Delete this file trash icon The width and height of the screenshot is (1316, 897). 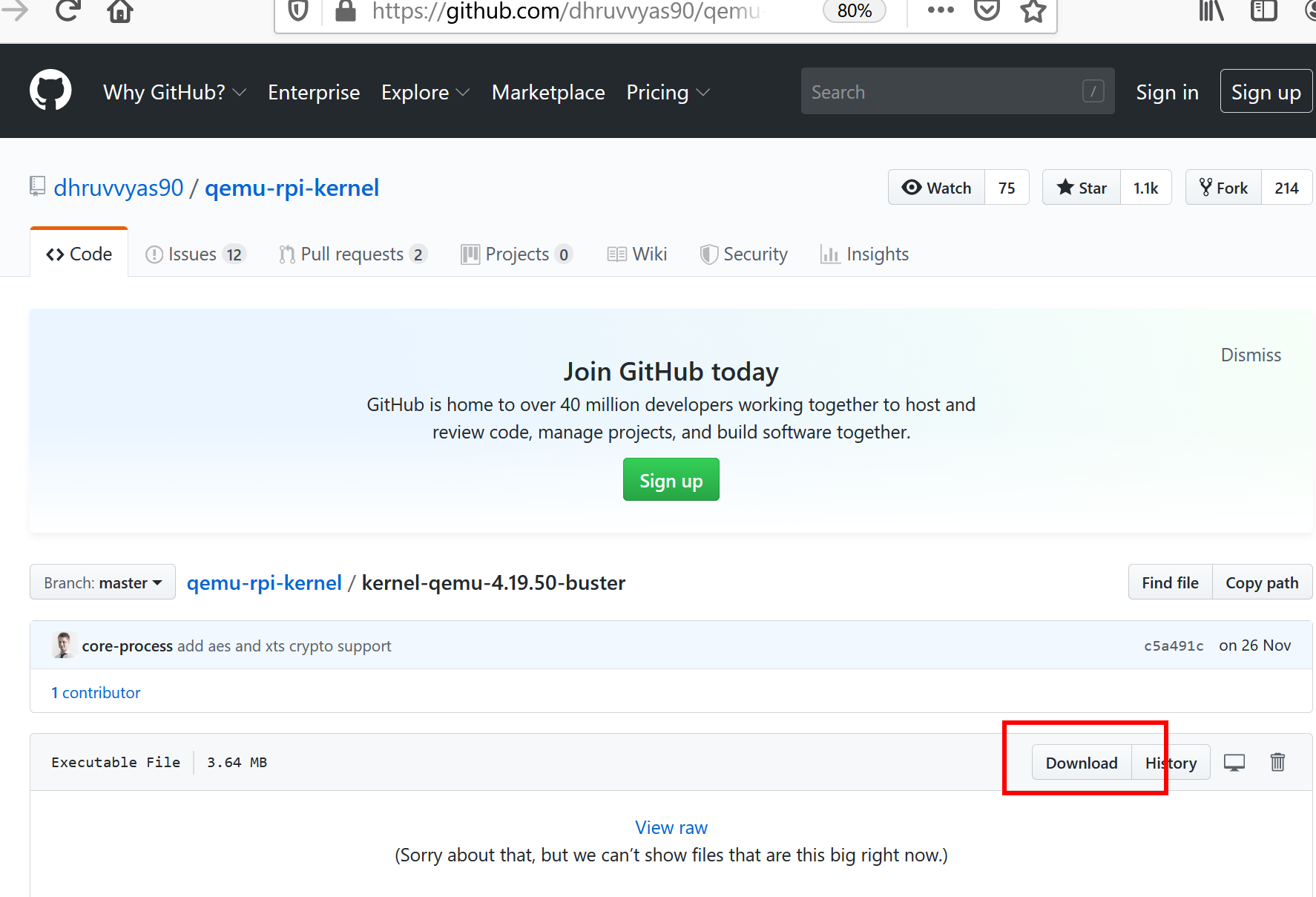click(x=1277, y=762)
